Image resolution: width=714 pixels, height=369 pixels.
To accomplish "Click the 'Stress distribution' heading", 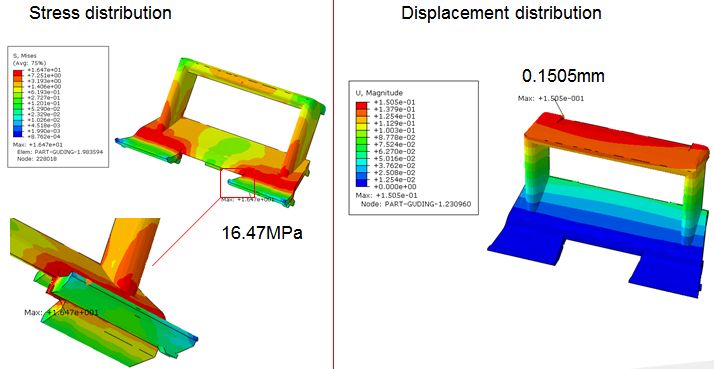I will pyautogui.click(x=100, y=13).
